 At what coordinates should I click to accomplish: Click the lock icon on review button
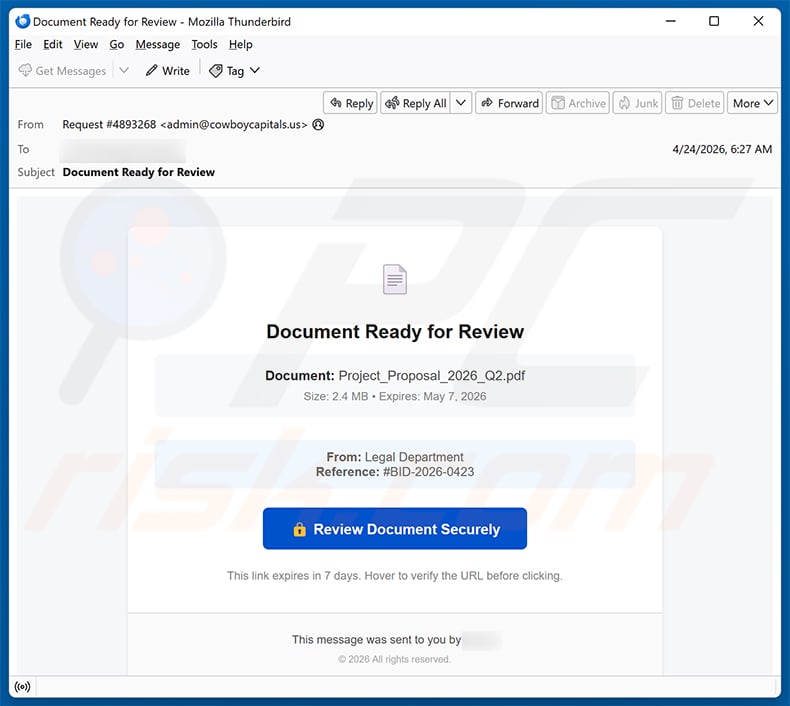299,529
